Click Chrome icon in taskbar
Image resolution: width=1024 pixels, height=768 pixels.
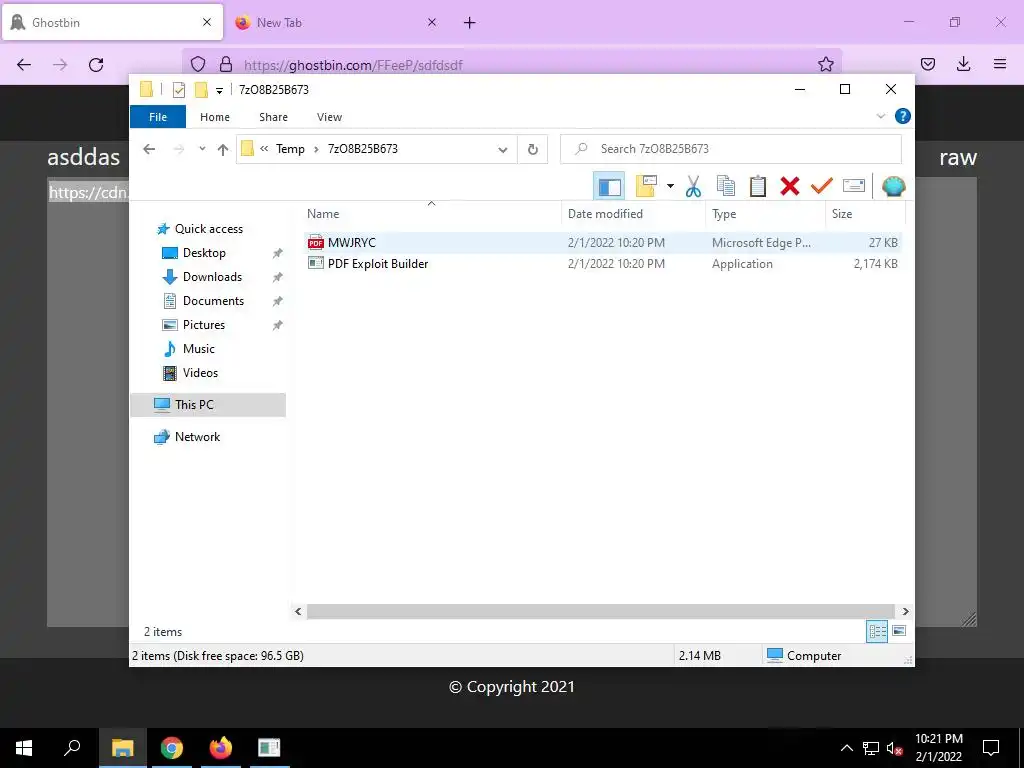tap(172, 748)
